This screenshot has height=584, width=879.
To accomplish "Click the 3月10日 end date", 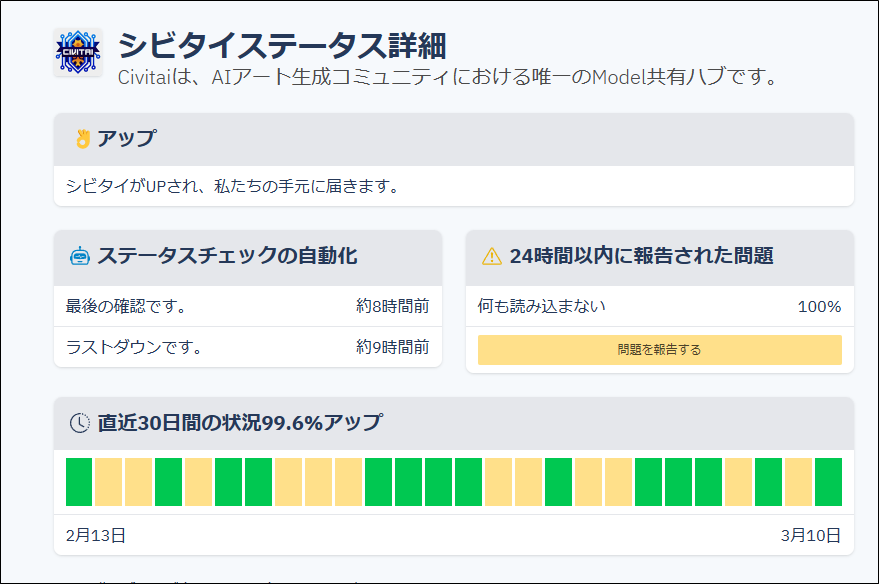I will point(811,536).
